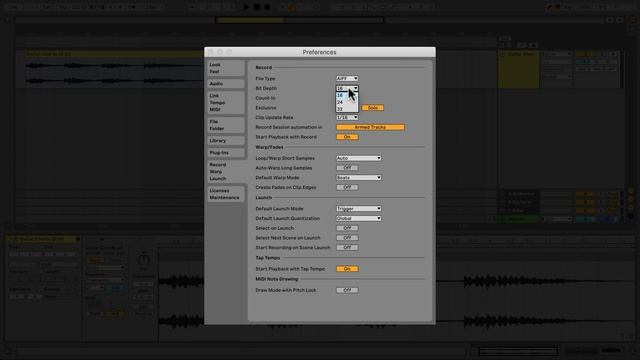This screenshot has width=640, height=360.
Task: Click the Stop button in transport bar
Action: pyautogui.click(x=257, y=7)
